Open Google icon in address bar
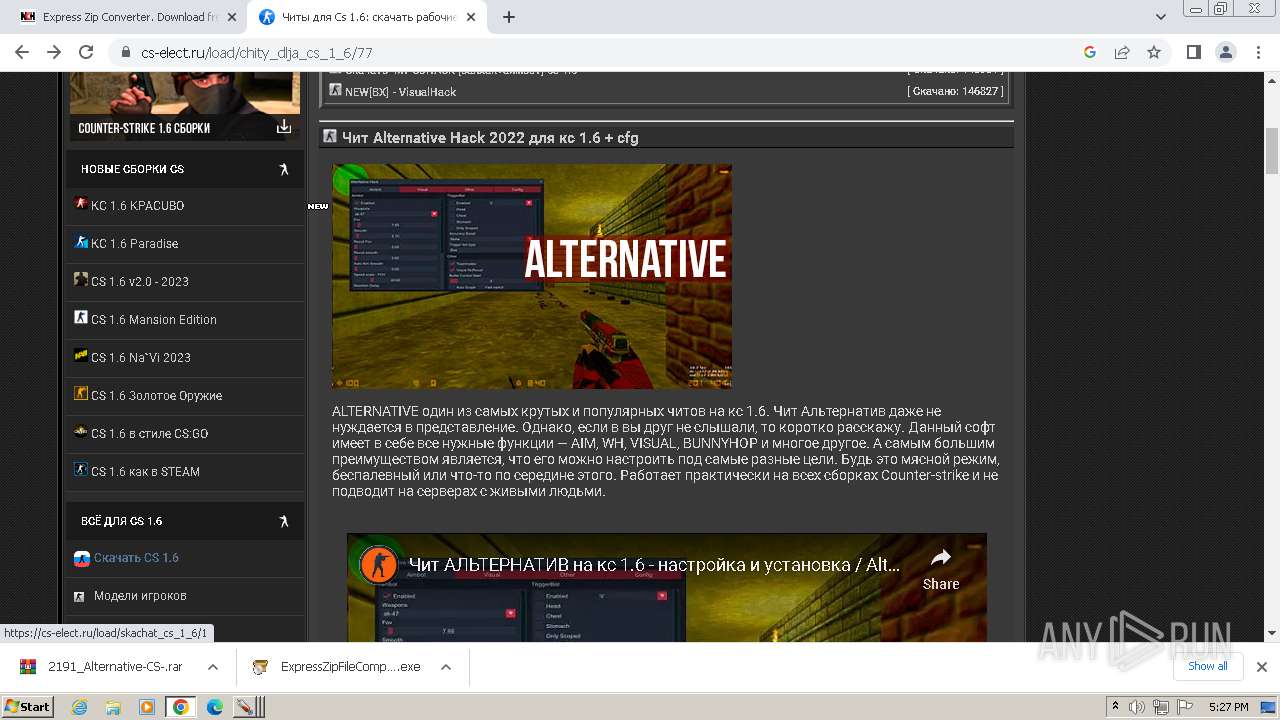 point(1090,52)
